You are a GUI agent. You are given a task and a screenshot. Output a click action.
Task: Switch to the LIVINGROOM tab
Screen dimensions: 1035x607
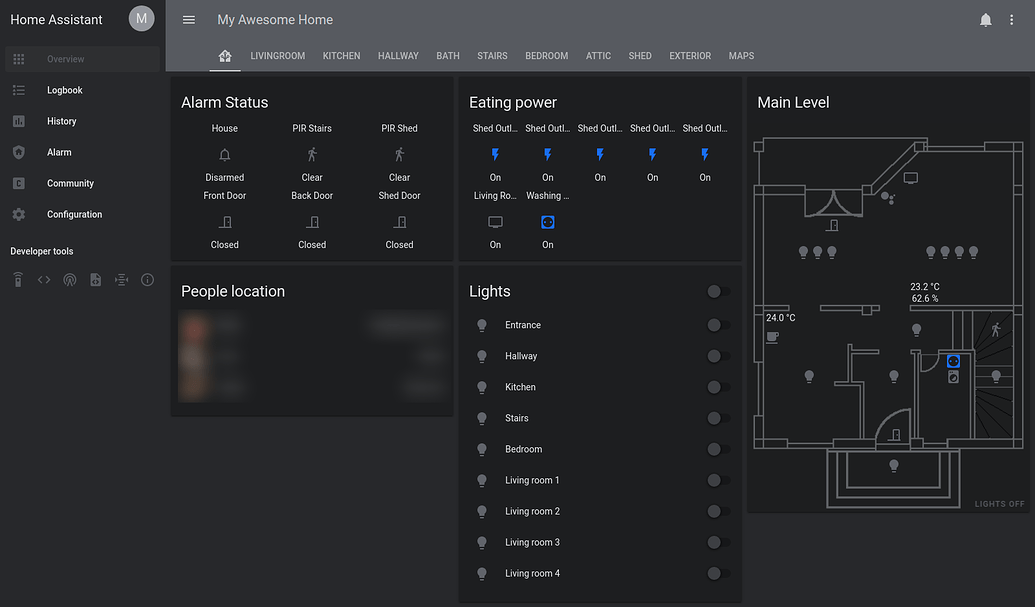tap(277, 56)
